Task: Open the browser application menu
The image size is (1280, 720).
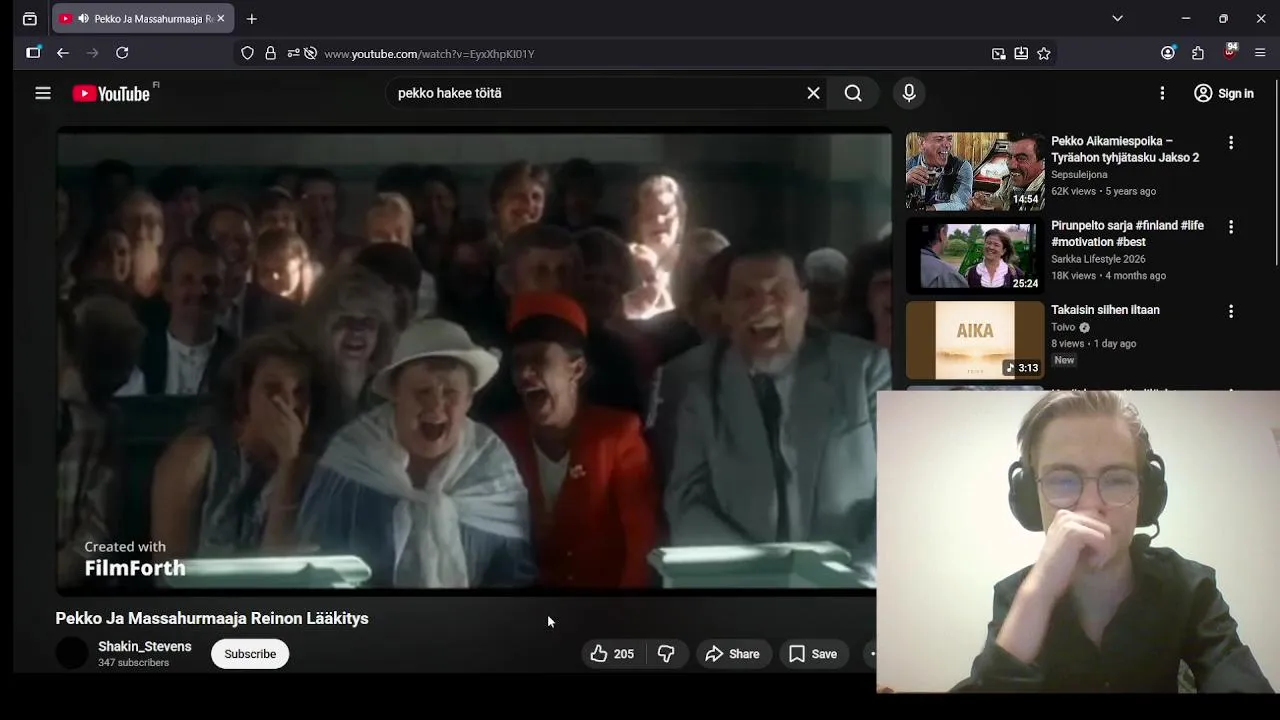Action: tap(1260, 53)
